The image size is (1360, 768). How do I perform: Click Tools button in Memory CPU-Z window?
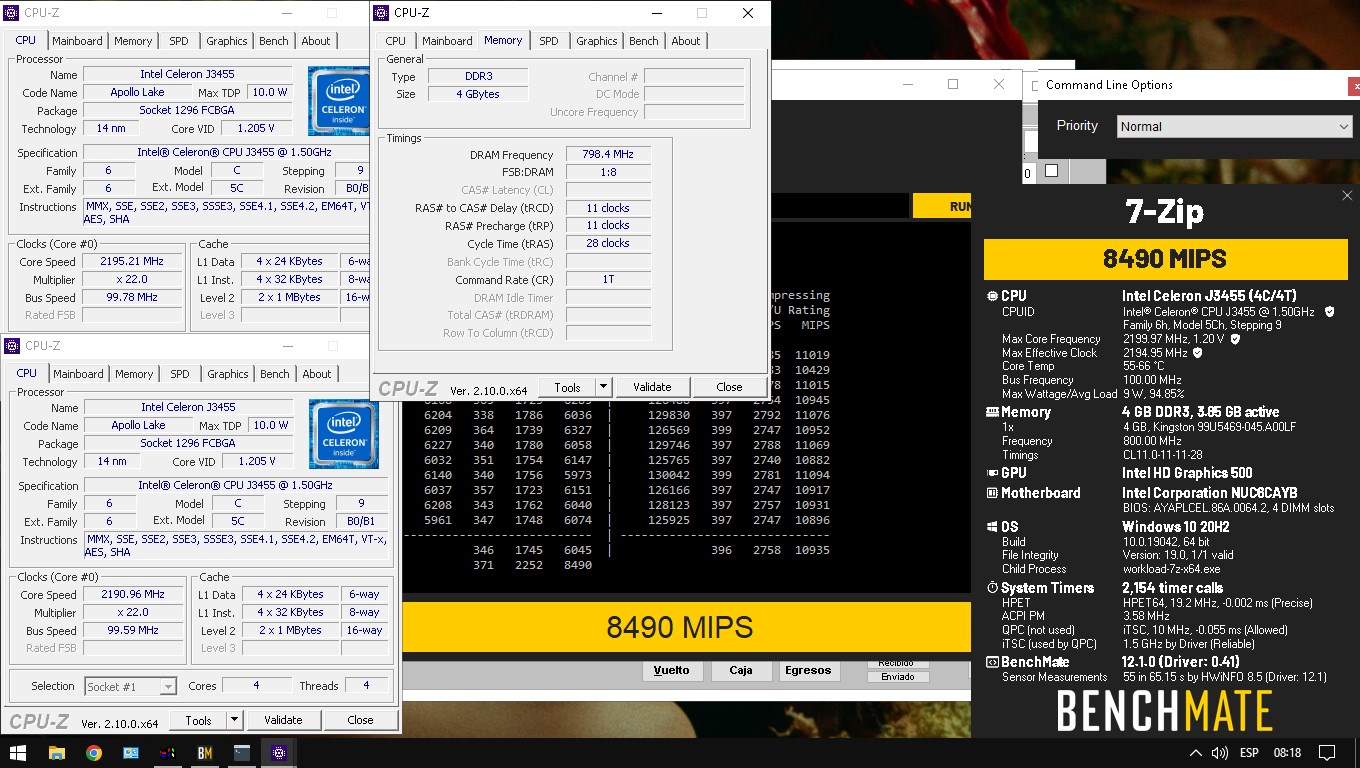[x=567, y=387]
